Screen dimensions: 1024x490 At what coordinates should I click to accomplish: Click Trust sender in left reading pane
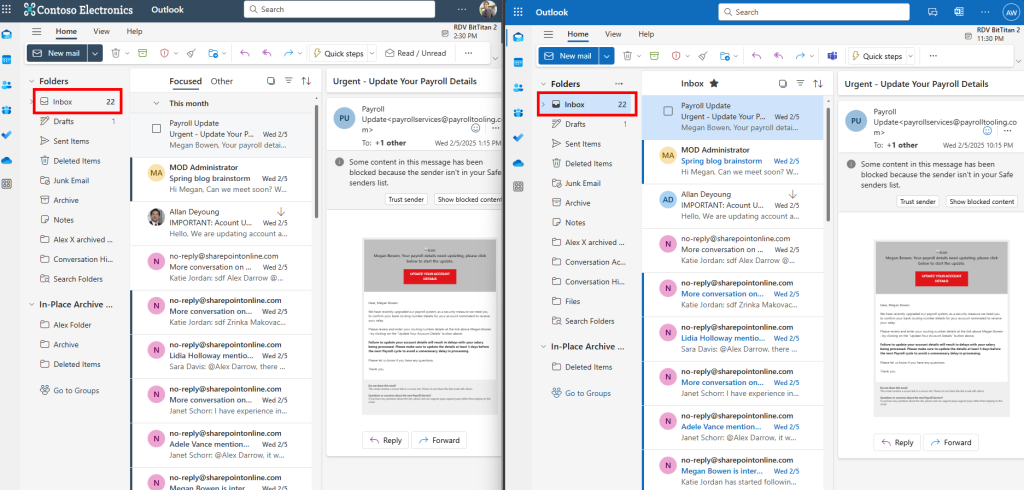pyautogui.click(x=406, y=199)
